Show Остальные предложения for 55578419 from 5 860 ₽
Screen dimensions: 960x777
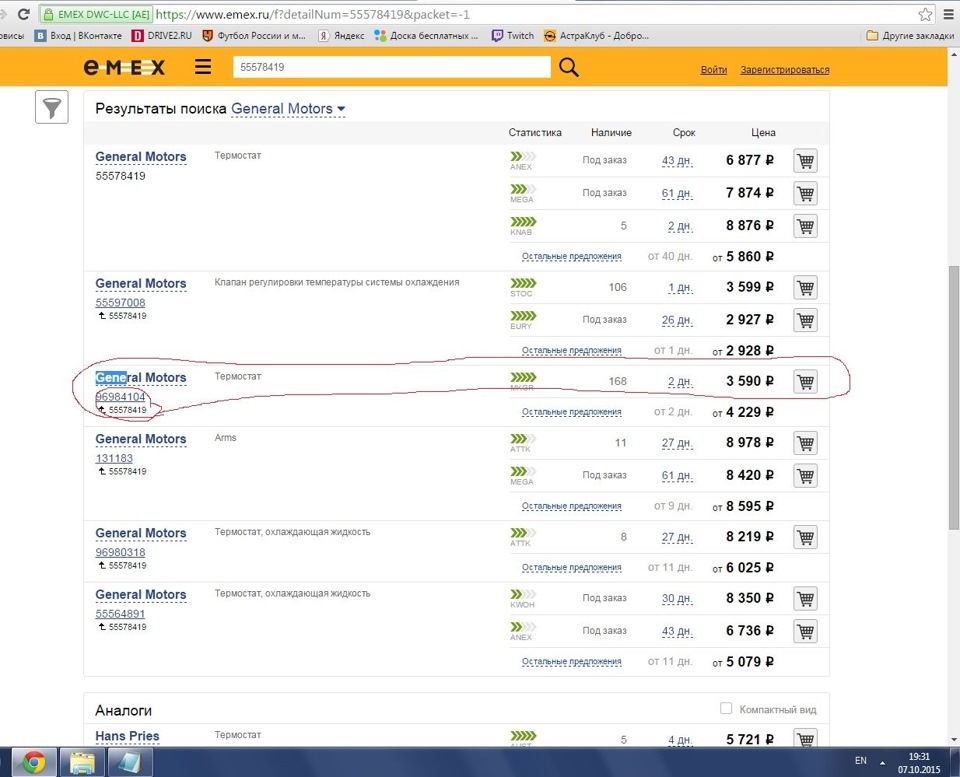pos(571,257)
